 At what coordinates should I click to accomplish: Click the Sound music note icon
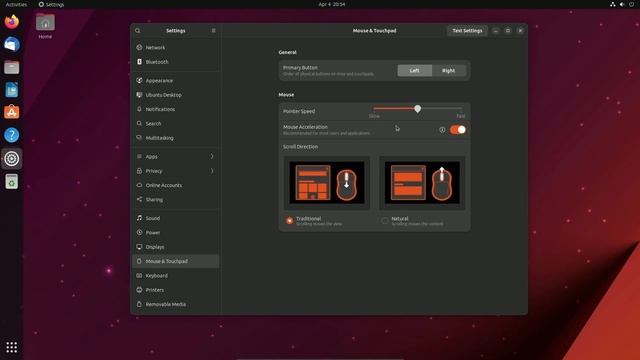[x=139, y=218]
